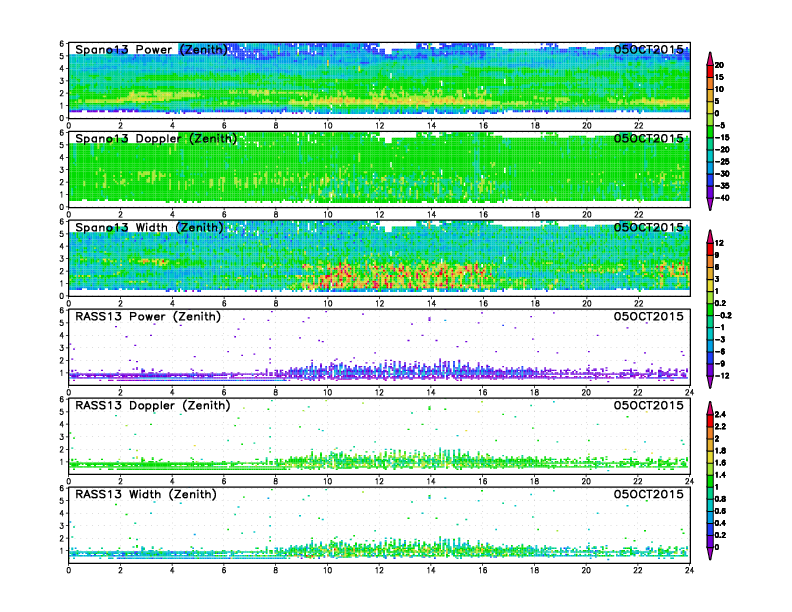Click the 'Spano13 Width (Zenith)' panel title
This screenshot has width=792, height=612.
pos(149,227)
